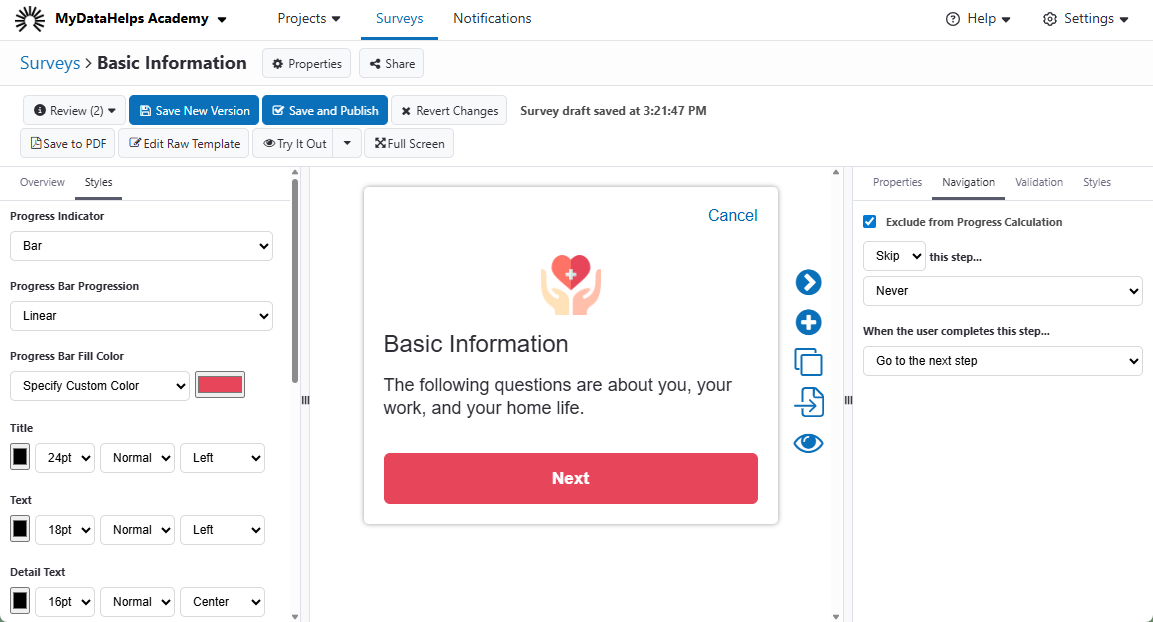Viewport: 1153px width, 622px height.
Task: Click the red Next button in preview
Action: (570, 478)
